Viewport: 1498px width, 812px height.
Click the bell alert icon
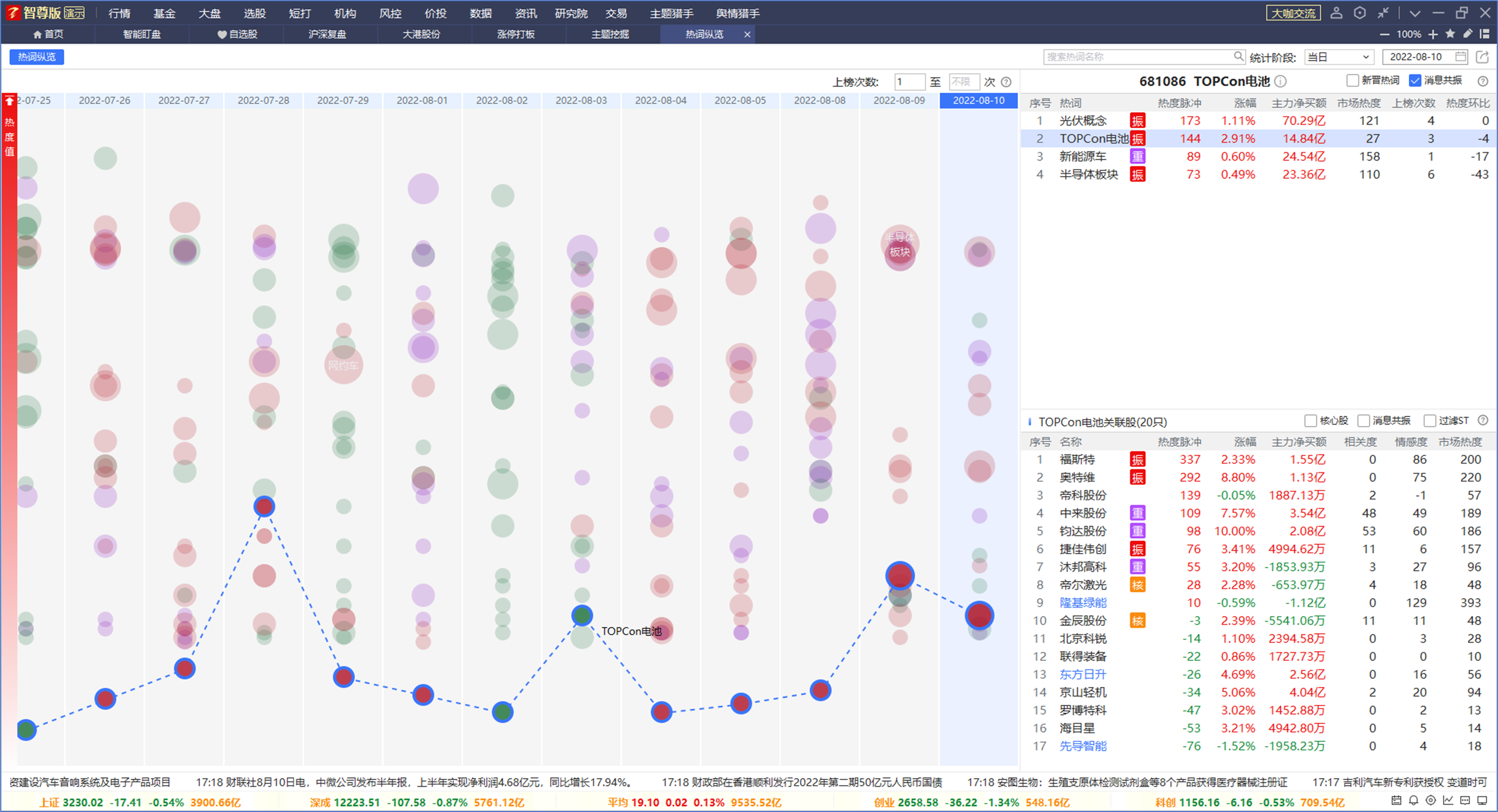pyautogui.click(x=1414, y=801)
